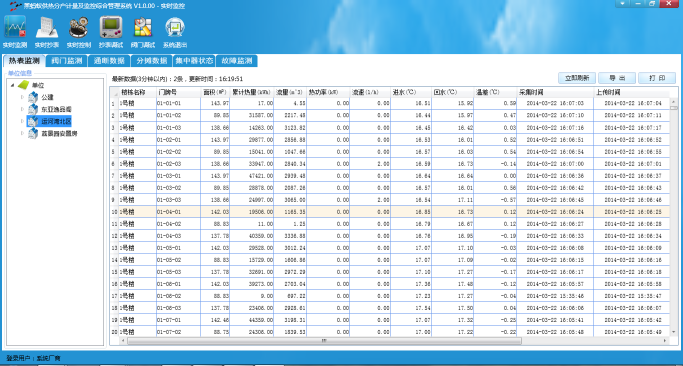Click the 打印 print button

[x=657, y=78]
